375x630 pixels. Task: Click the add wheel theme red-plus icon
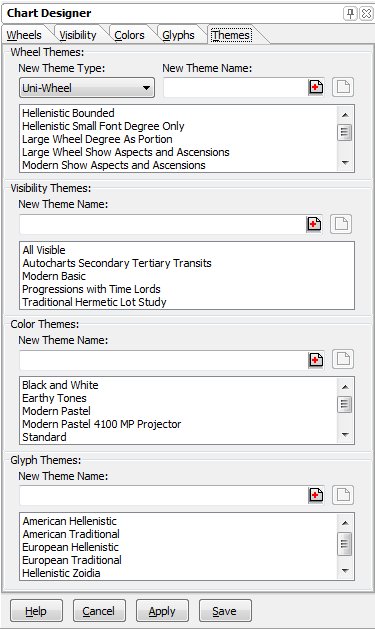point(316,87)
